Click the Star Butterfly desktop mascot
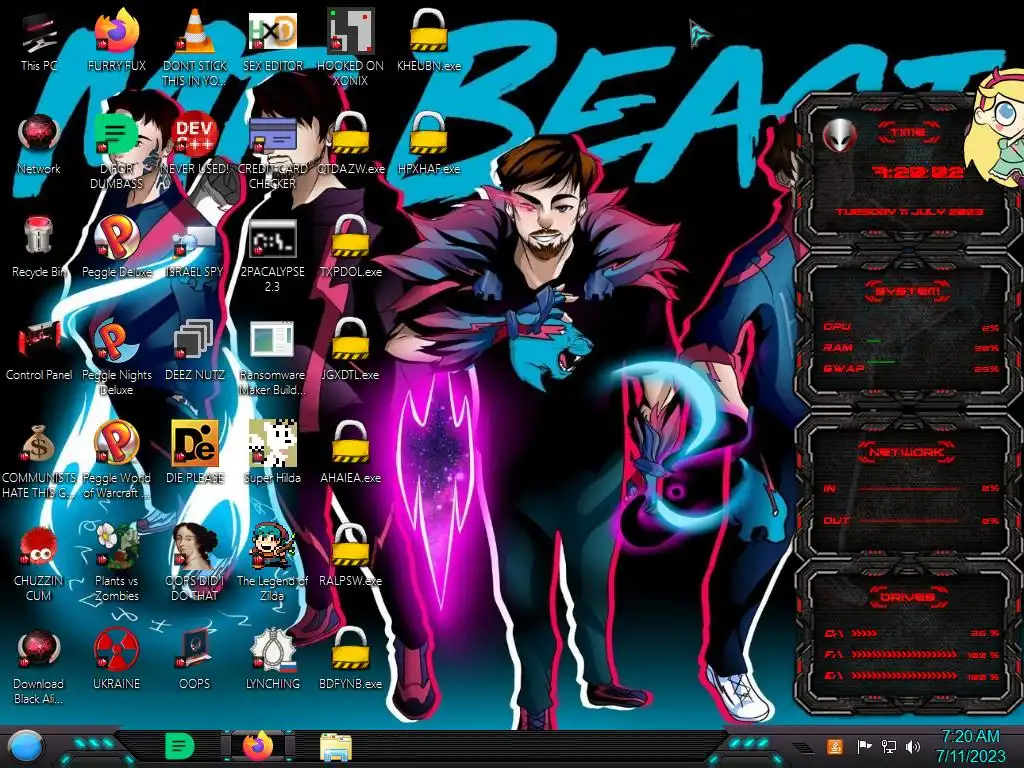Screen dimensions: 1024x768 click(995, 127)
